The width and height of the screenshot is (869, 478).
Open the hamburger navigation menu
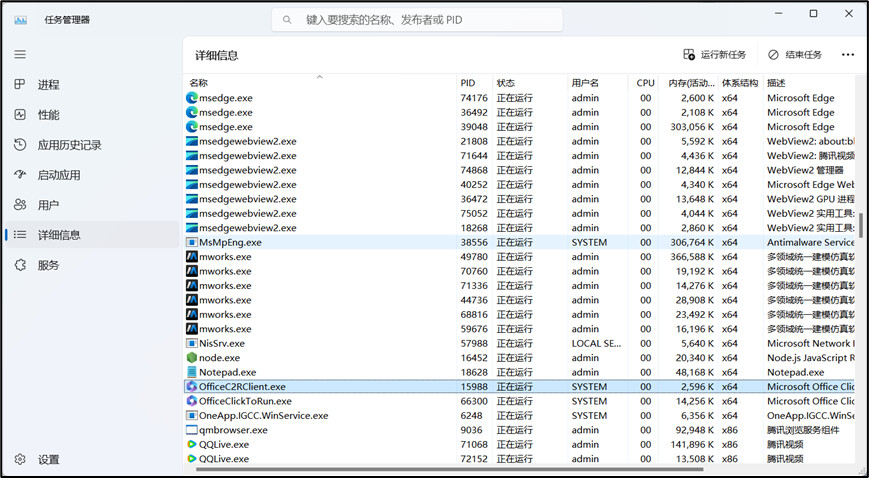coord(20,54)
